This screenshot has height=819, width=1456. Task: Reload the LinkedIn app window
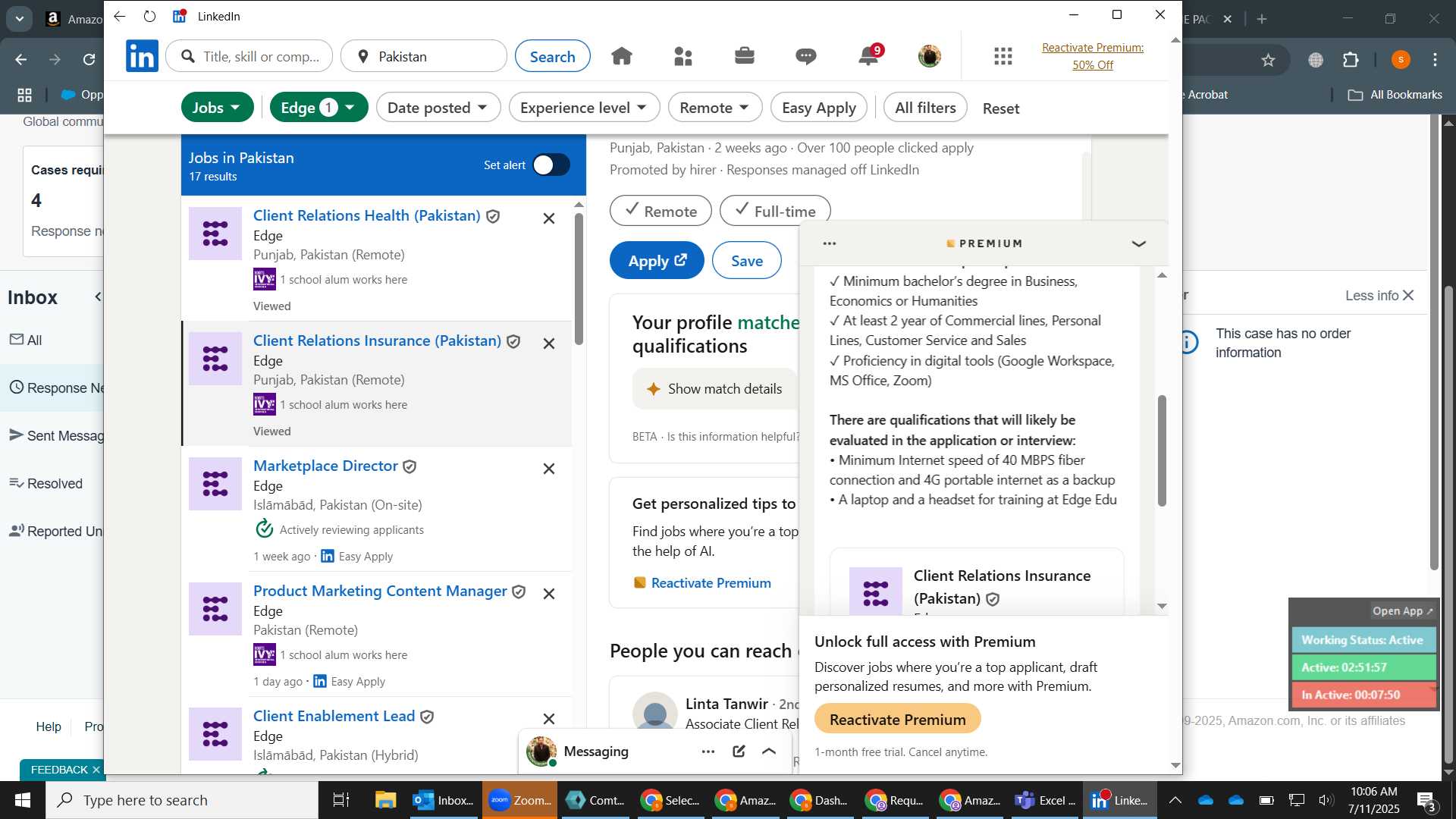[x=150, y=16]
